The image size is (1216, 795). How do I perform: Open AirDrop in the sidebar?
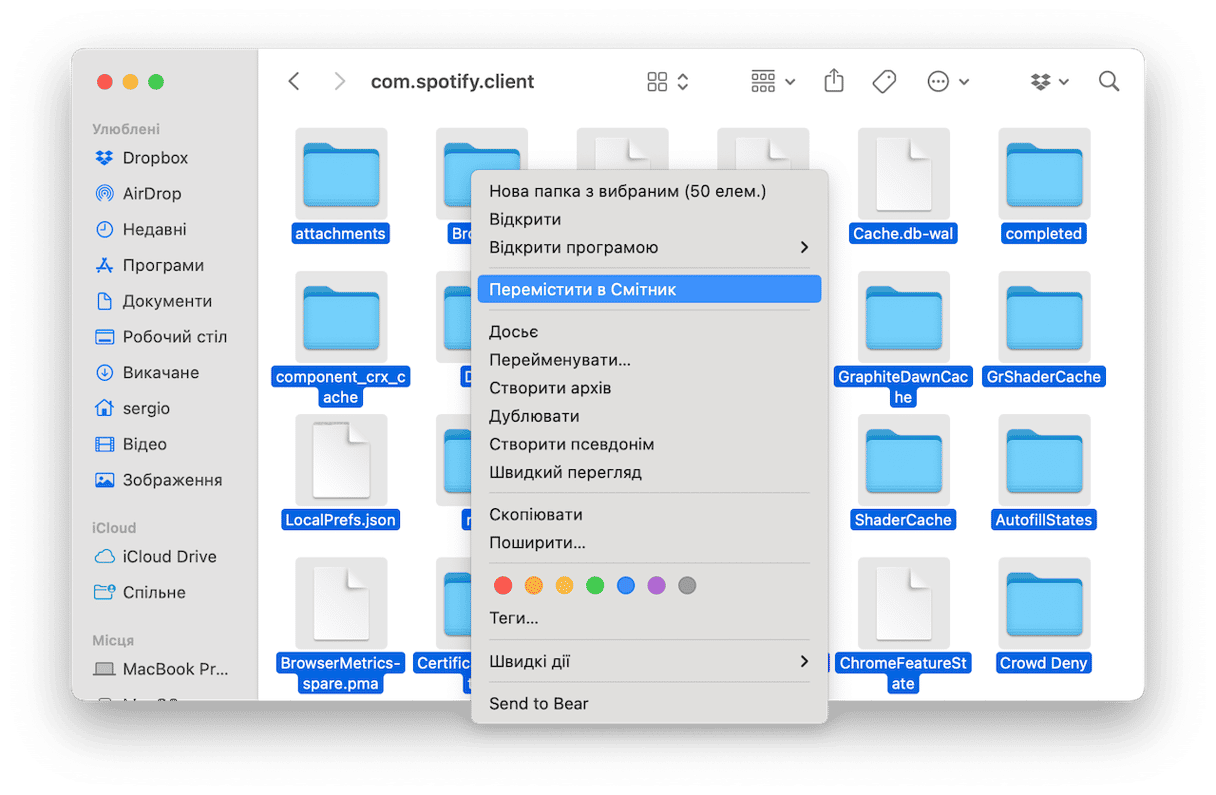(151, 194)
